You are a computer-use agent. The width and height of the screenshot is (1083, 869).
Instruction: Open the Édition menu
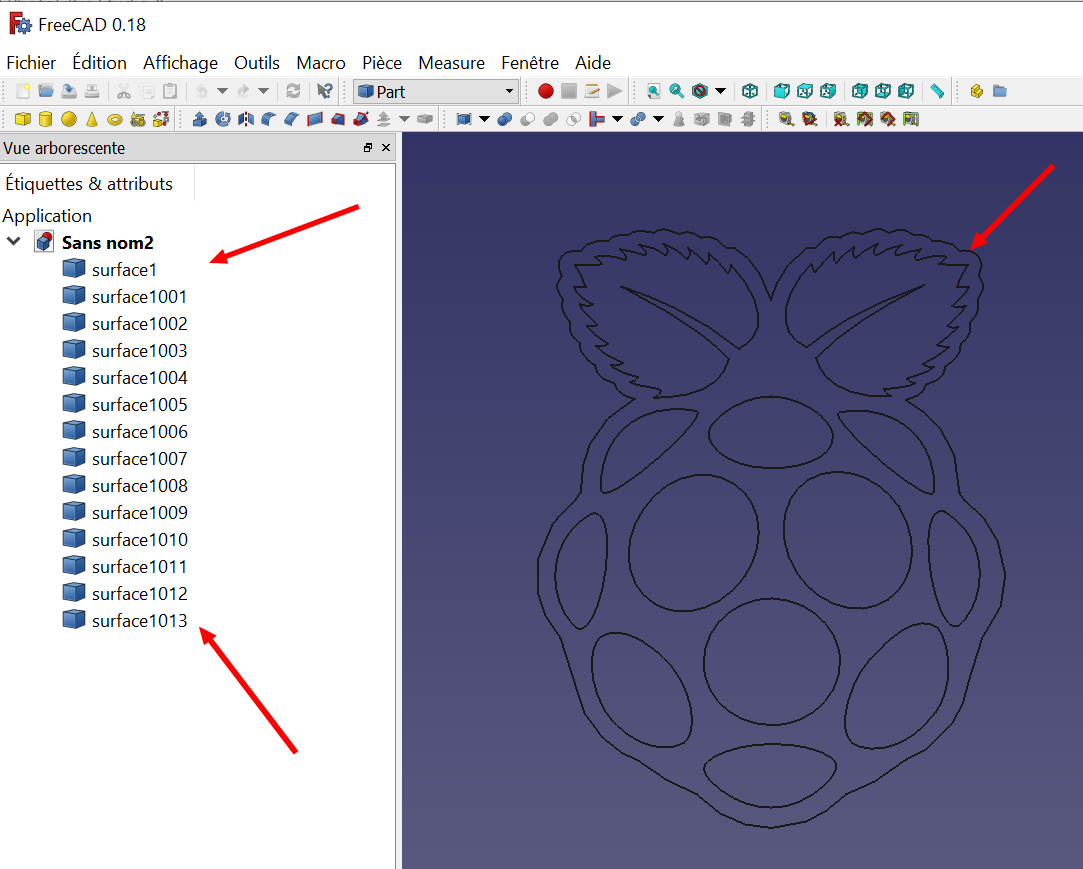pyautogui.click(x=99, y=63)
